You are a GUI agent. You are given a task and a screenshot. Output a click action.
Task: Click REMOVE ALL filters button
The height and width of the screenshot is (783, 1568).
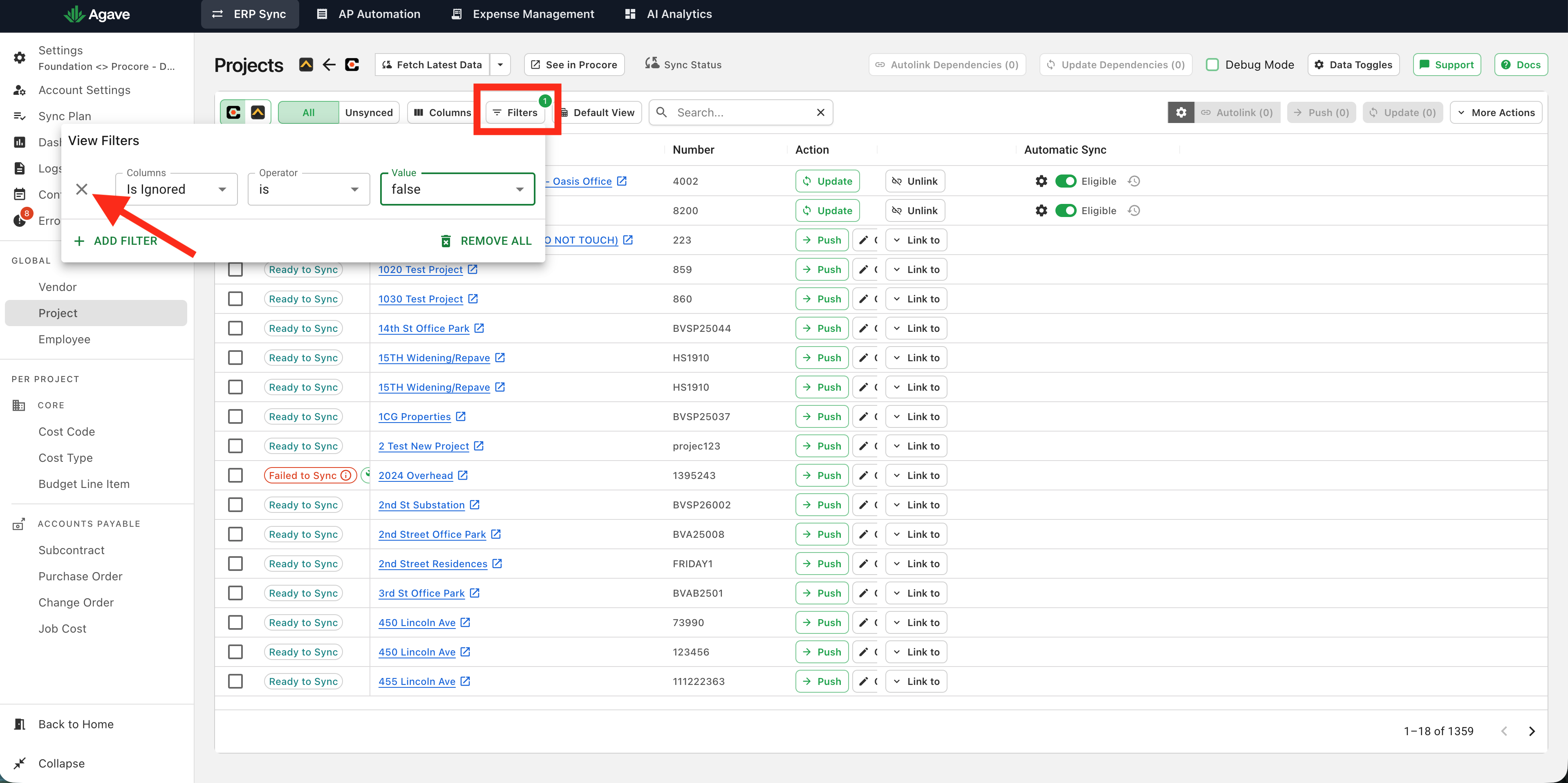click(x=486, y=241)
